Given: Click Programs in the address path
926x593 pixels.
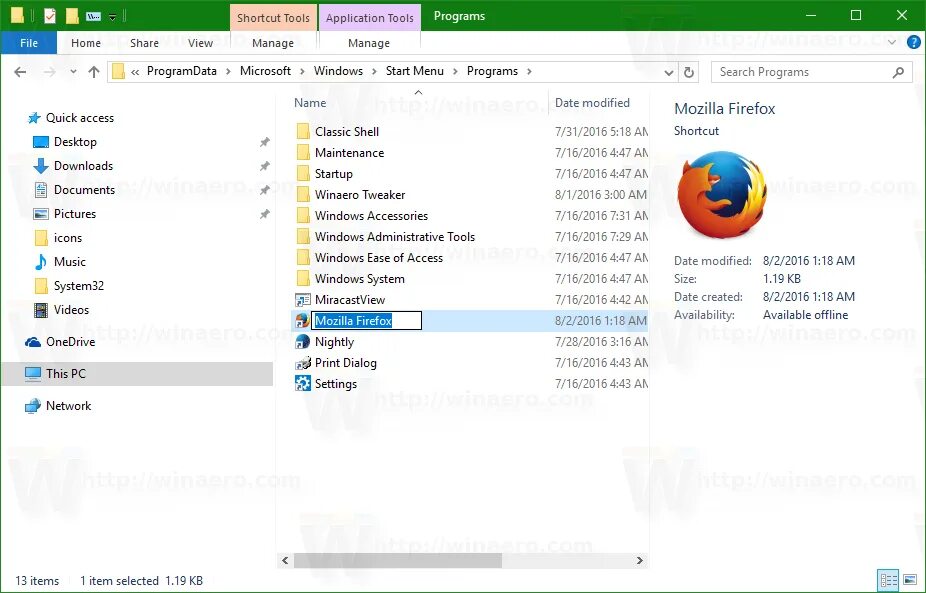Looking at the screenshot, I should coord(493,71).
